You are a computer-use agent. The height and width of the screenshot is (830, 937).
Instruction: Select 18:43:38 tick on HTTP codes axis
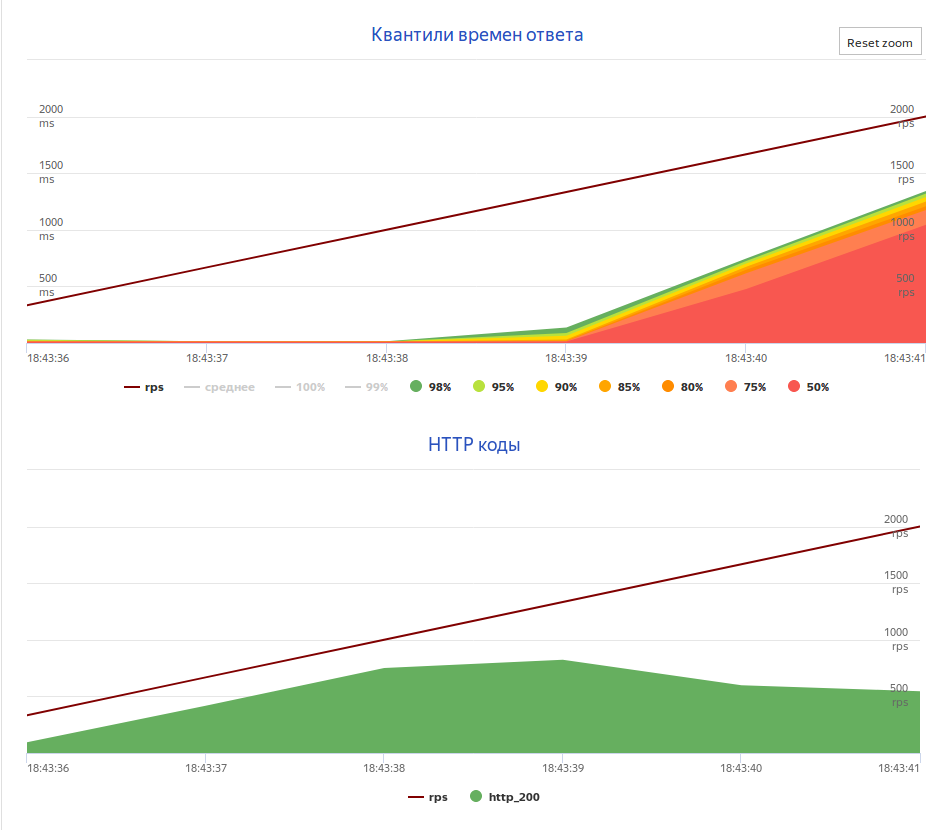384,768
